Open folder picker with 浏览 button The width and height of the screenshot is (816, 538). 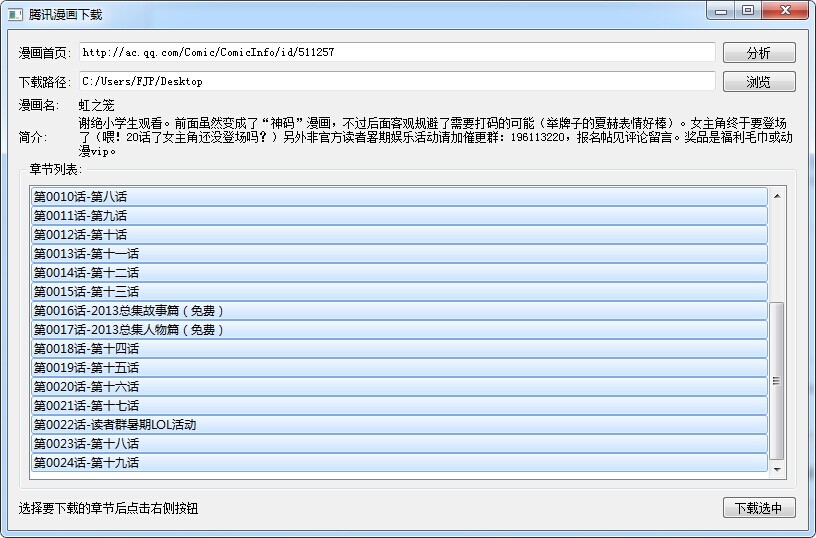click(x=759, y=82)
